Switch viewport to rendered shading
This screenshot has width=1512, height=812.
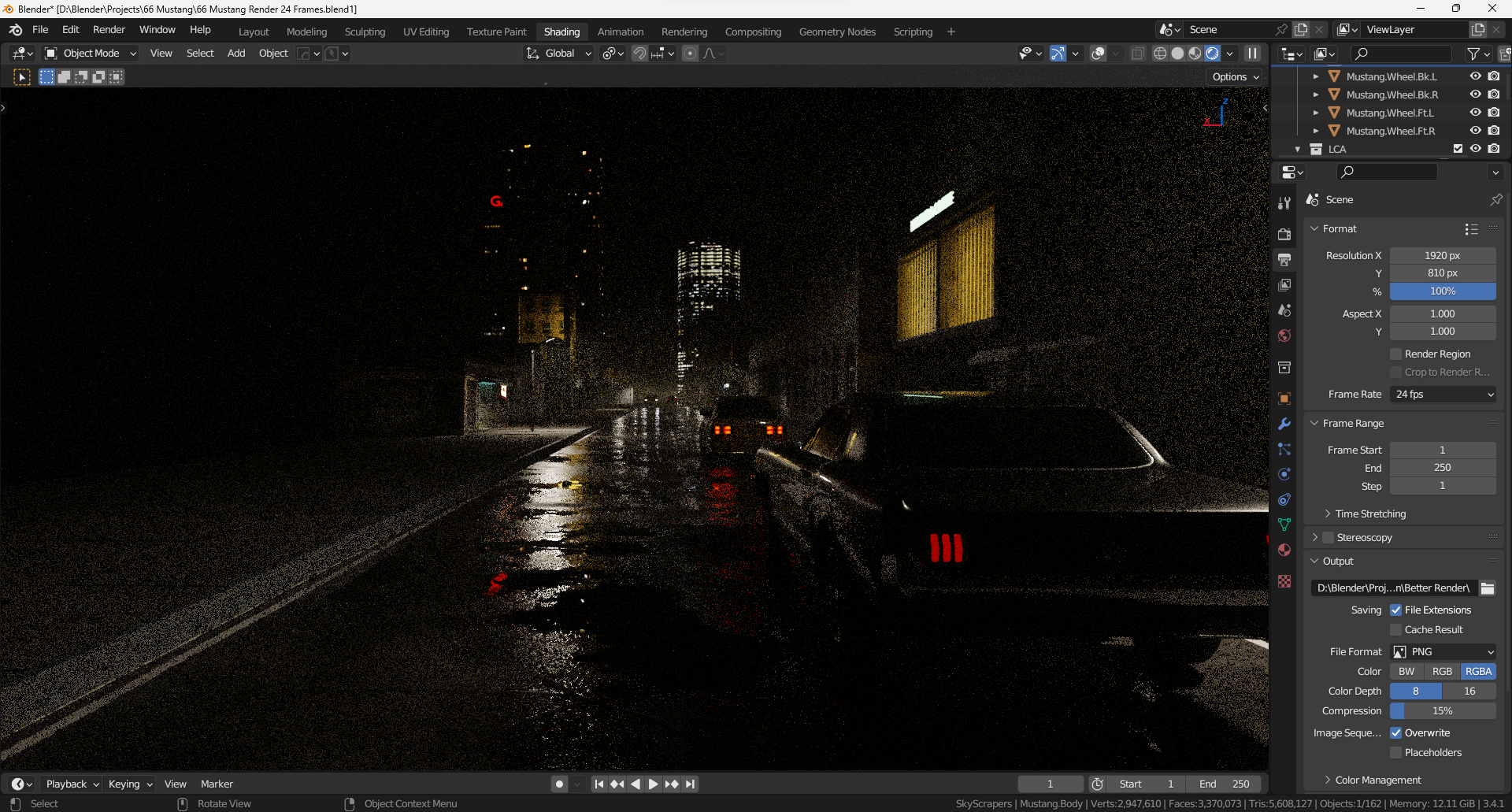1212,54
